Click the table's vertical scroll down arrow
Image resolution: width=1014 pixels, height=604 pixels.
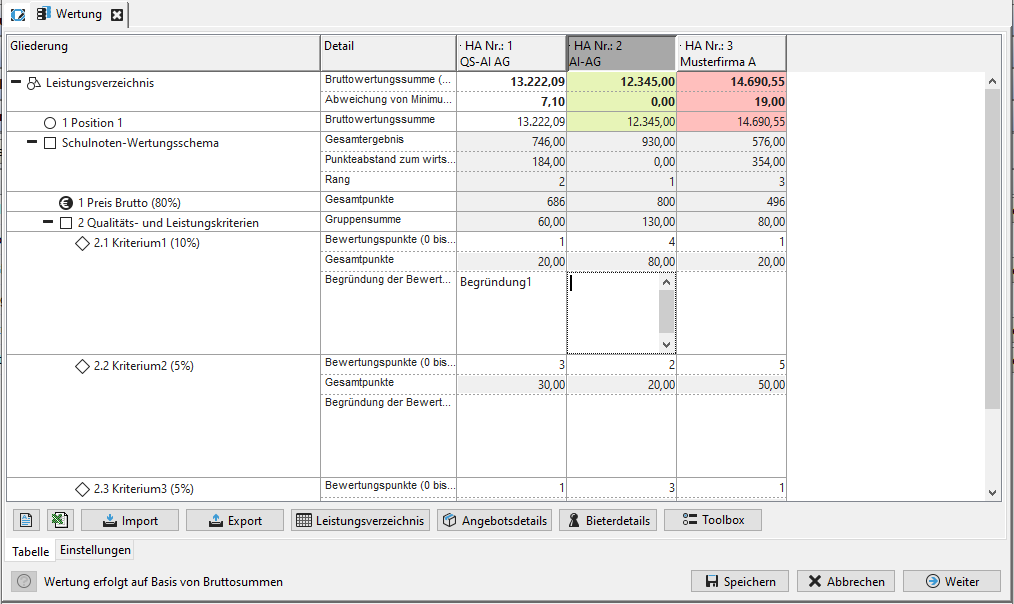click(993, 493)
